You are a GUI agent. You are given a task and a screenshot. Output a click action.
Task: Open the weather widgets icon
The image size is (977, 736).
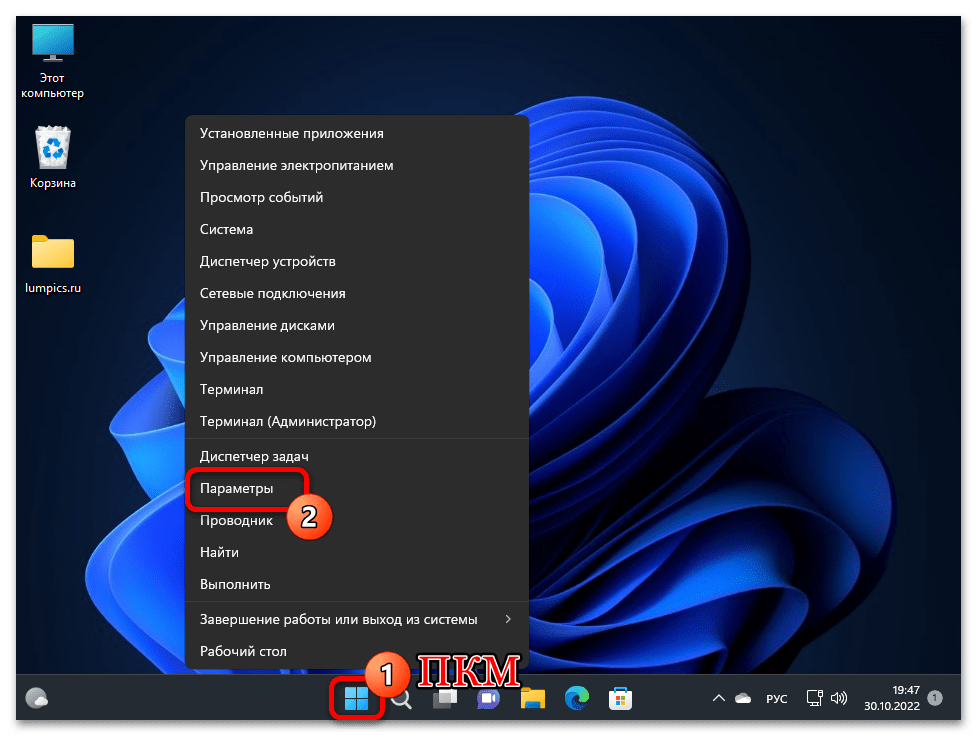[37, 698]
